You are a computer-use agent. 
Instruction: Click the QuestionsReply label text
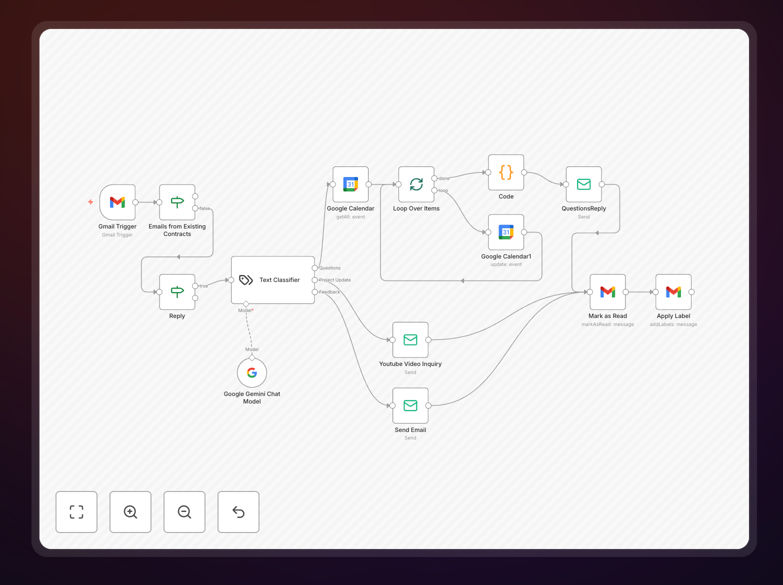[584, 208]
